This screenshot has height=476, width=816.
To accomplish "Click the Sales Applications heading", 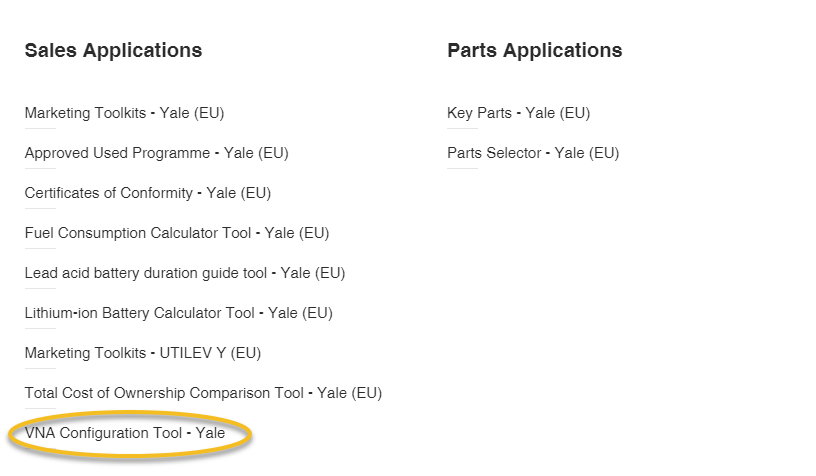I will tap(113, 50).
